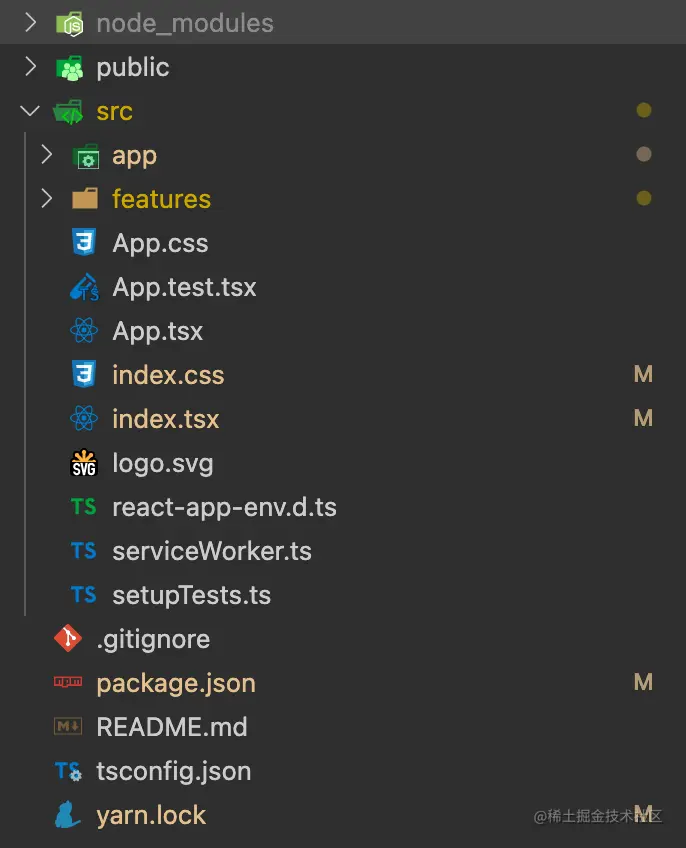Expand the features folder chevron
The image size is (686, 848).
(x=46, y=199)
